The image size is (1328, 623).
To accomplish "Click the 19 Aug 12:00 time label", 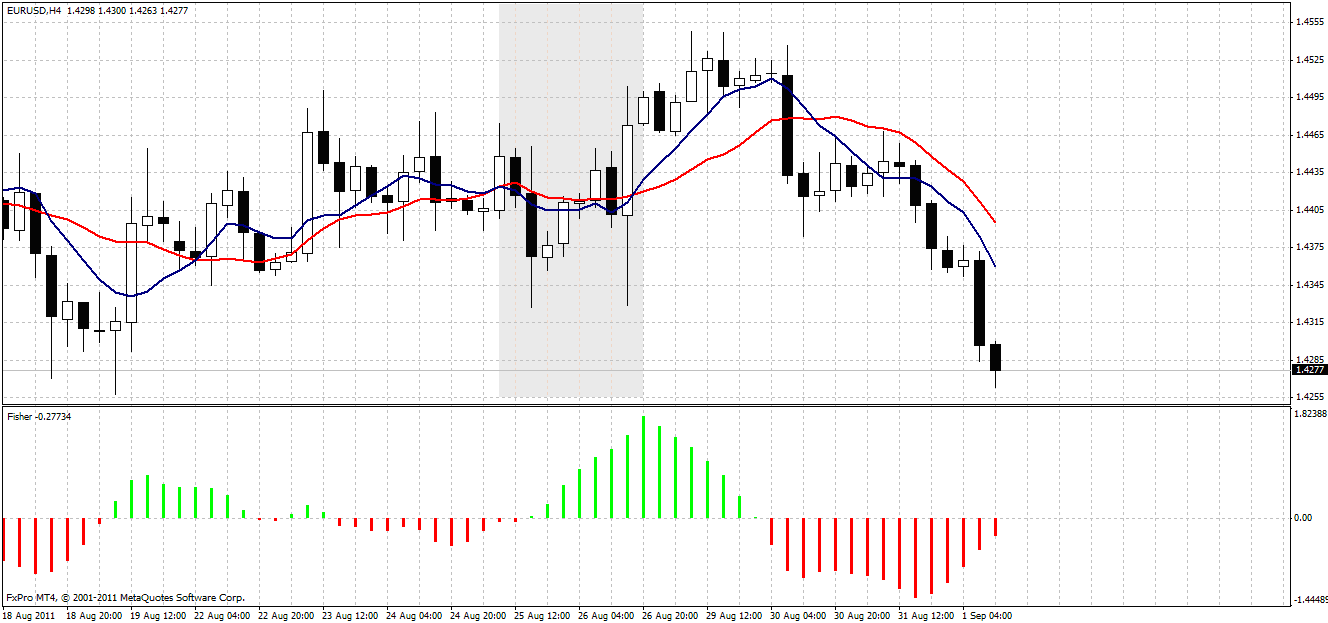I will pyautogui.click(x=157, y=615).
